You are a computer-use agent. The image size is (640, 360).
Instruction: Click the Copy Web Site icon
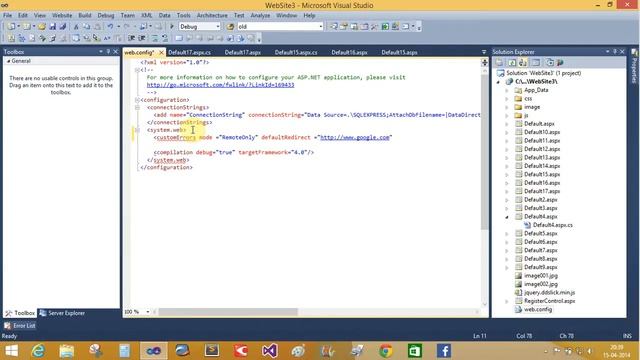pos(549,62)
